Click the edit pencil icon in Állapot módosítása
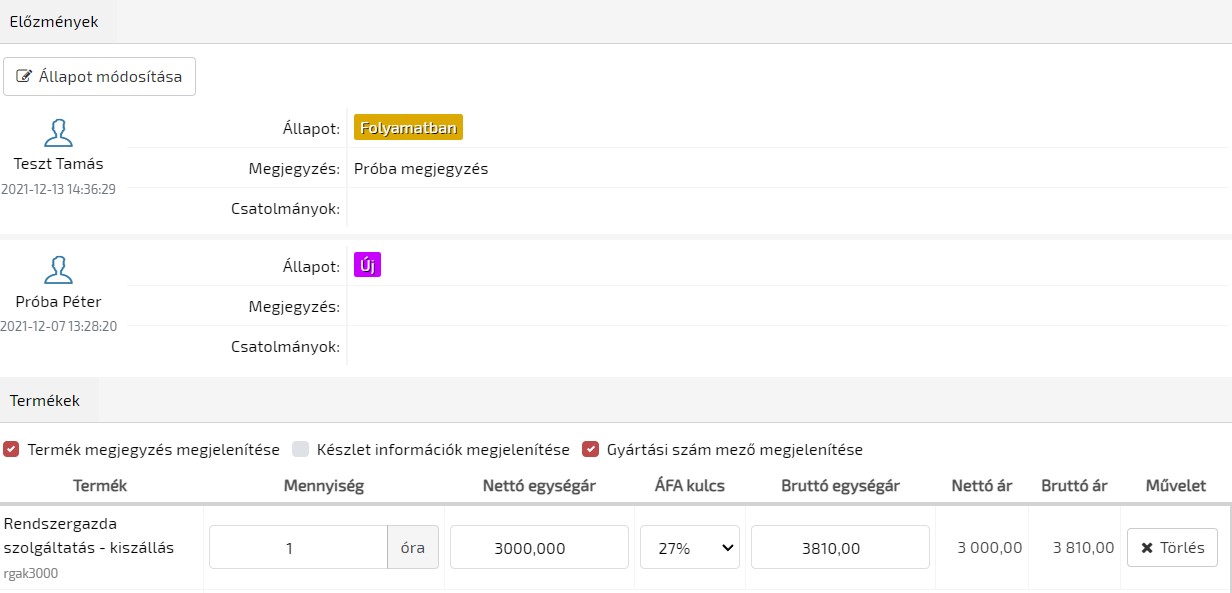Screen dimensions: 1232x593 25,77
